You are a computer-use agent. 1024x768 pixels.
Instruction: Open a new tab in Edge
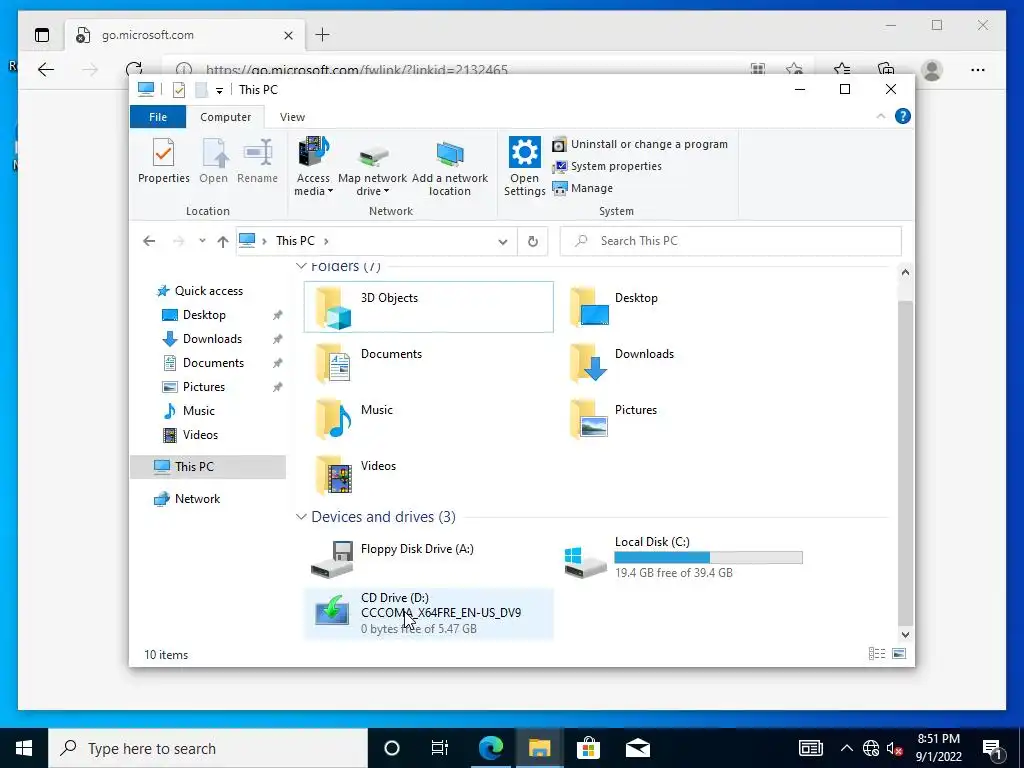coord(323,35)
